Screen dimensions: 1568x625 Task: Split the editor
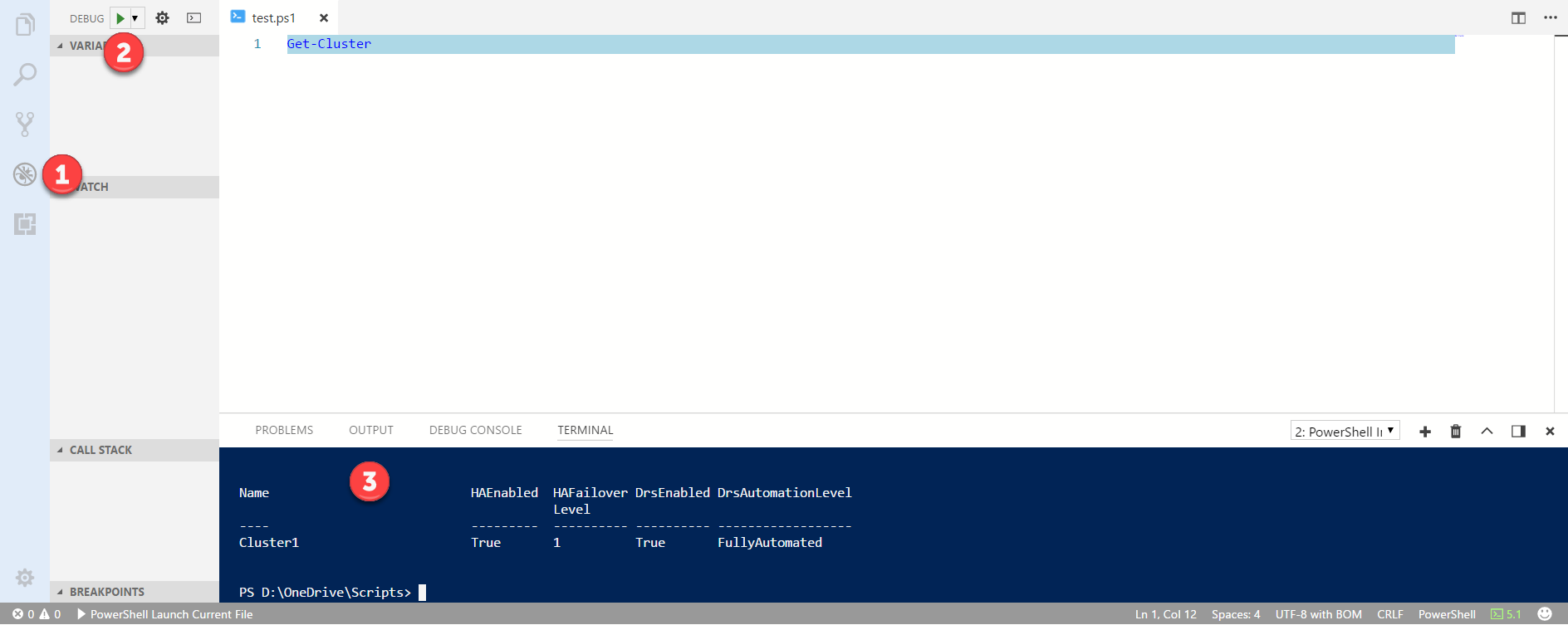click(1518, 17)
